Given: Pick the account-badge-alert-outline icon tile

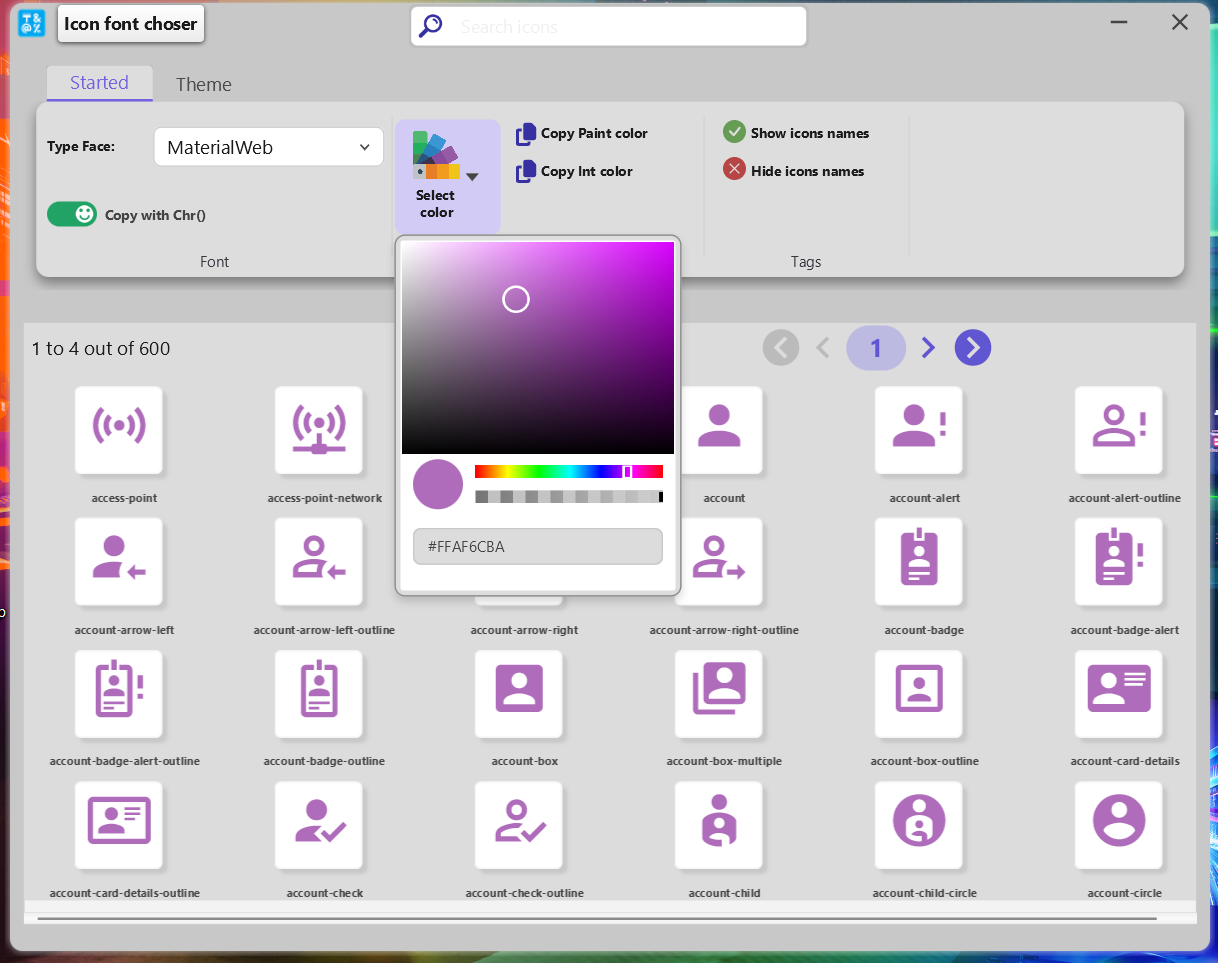Looking at the screenshot, I should [x=119, y=694].
